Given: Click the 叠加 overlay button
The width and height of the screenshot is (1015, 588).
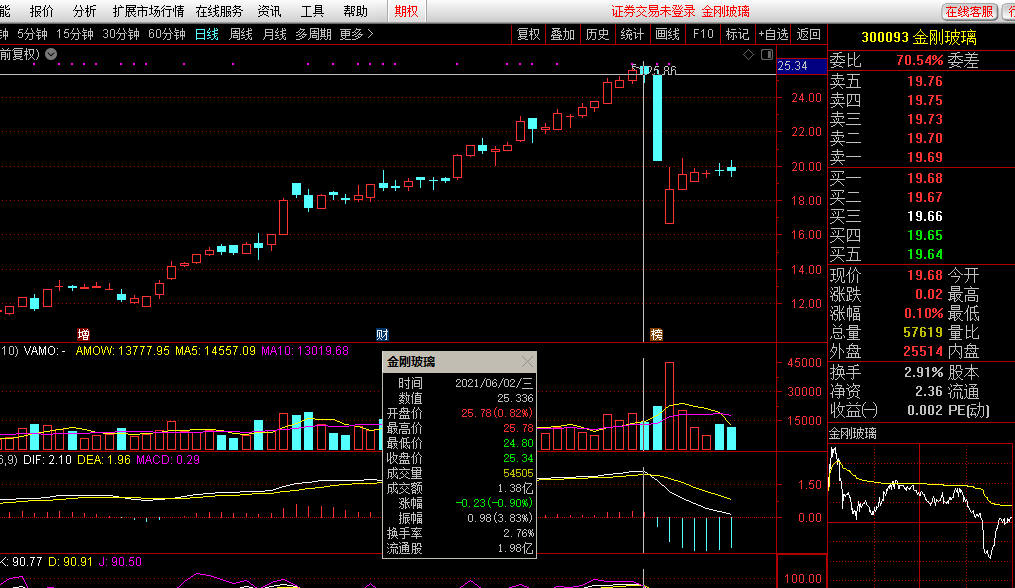Looking at the screenshot, I should 563,34.
